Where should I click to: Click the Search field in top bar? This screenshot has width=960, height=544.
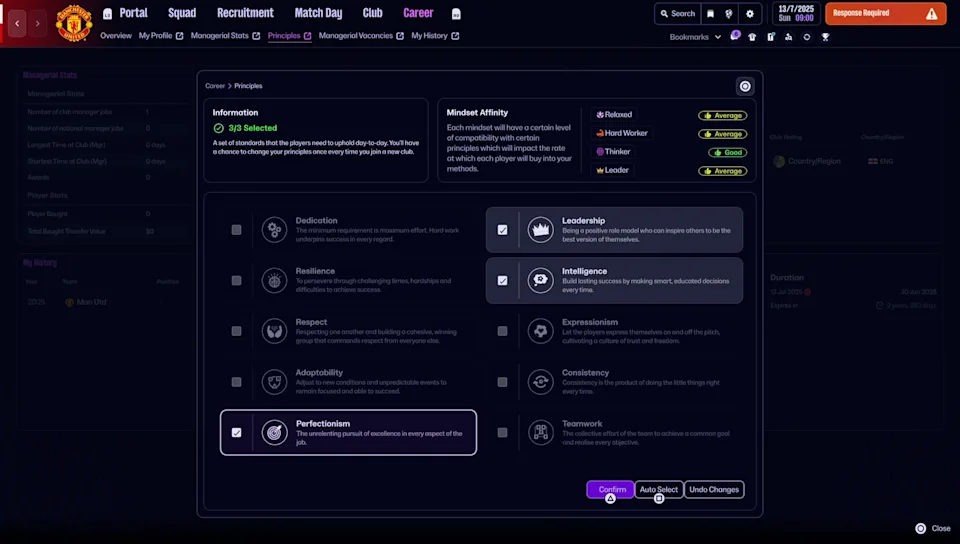[x=677, y=14]
